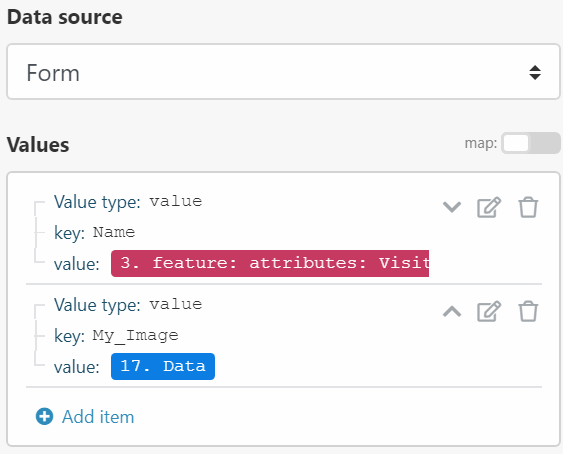563x454 pixels.
Task: Select the blue 17. Data value tag
Action: pyautogui.click(x=163, y=366)
